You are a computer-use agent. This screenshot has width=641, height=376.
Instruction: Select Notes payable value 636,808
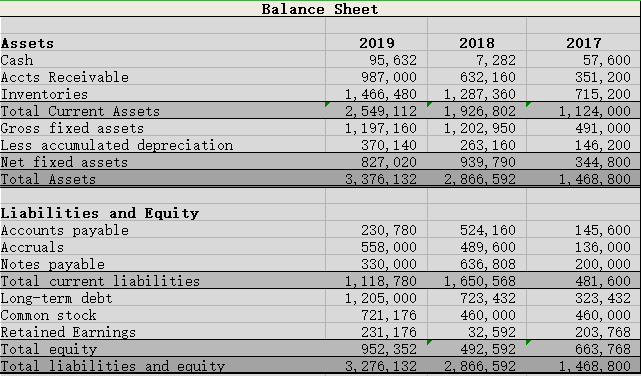(488, 264)
